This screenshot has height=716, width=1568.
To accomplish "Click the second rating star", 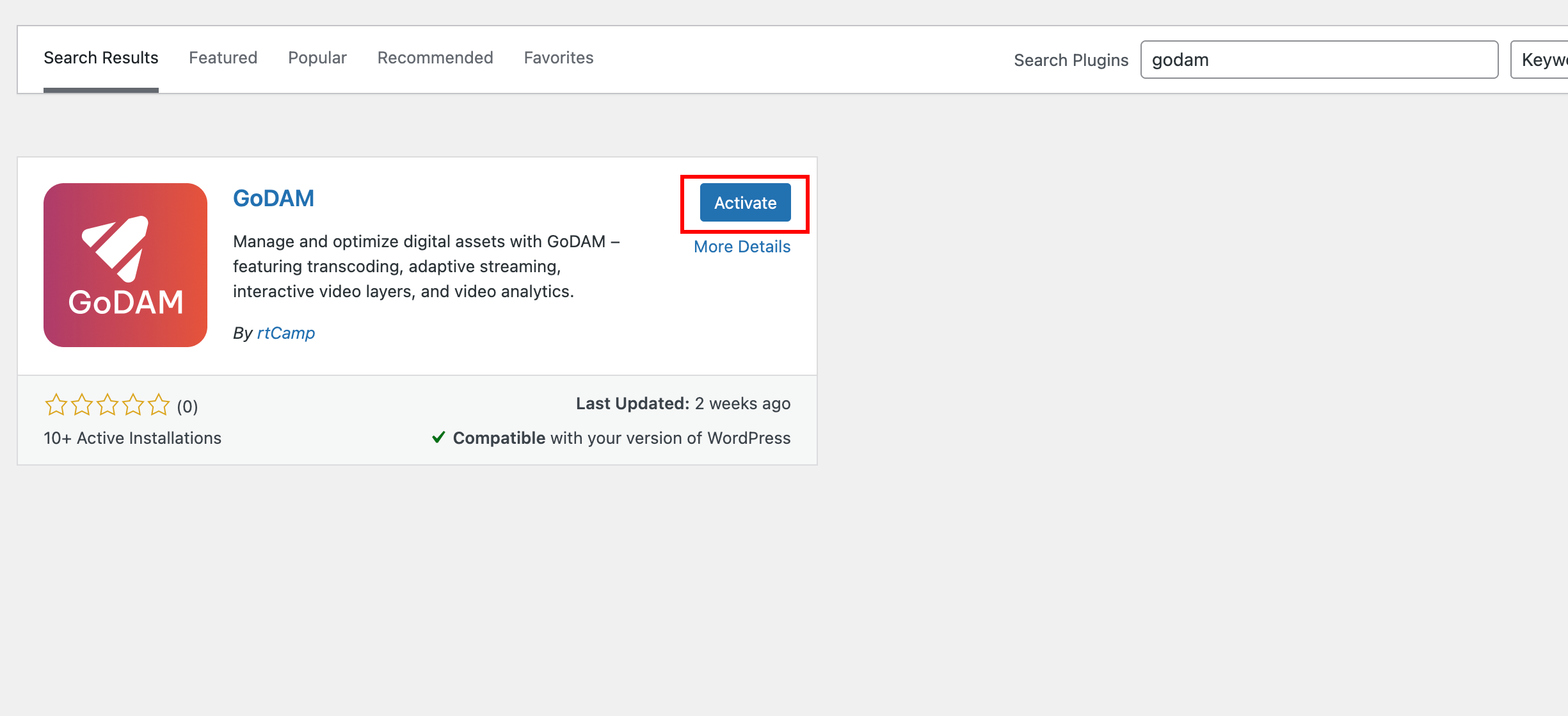I will (x=81, y=405).
